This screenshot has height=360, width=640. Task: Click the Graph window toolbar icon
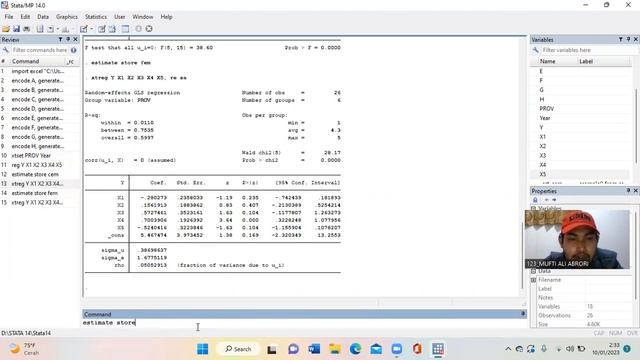[x=65, y=29]
